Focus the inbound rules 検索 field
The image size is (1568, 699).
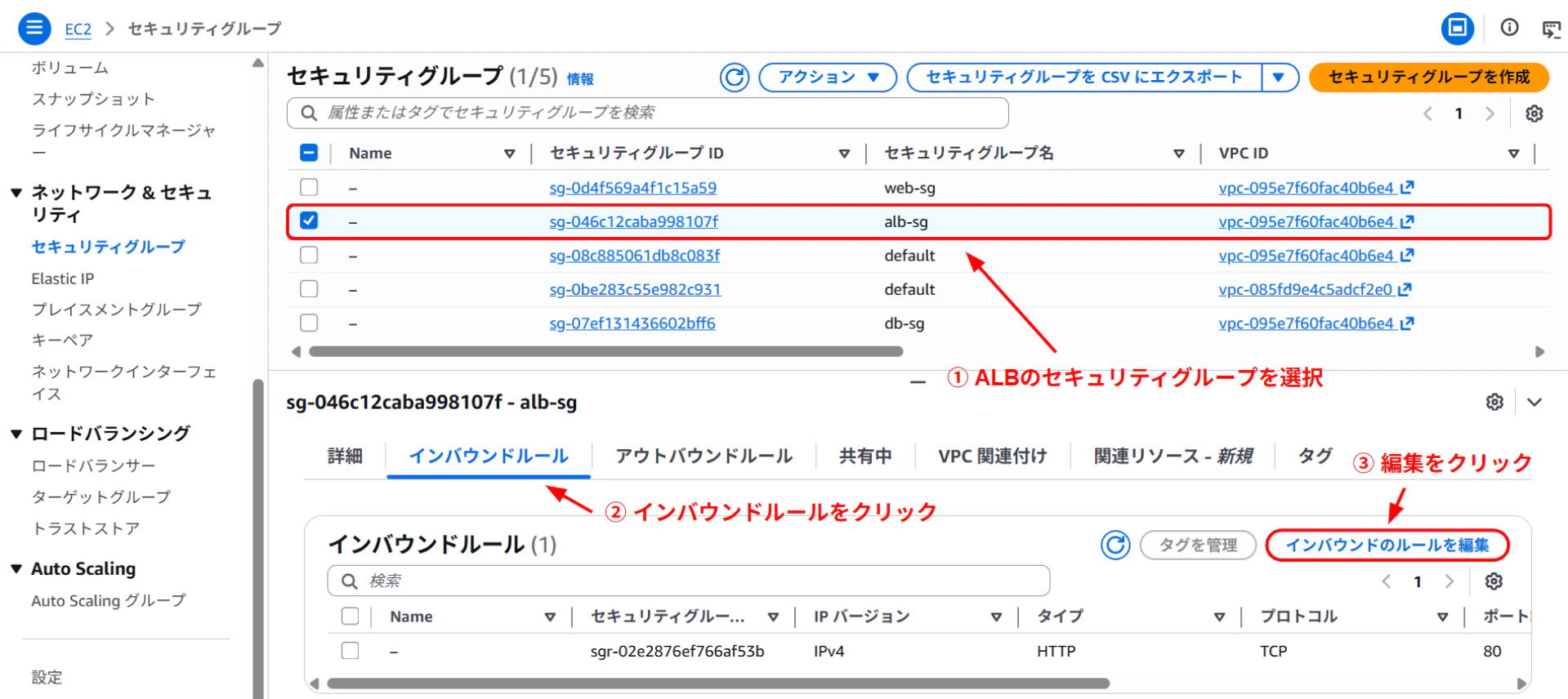pos(689,581)
